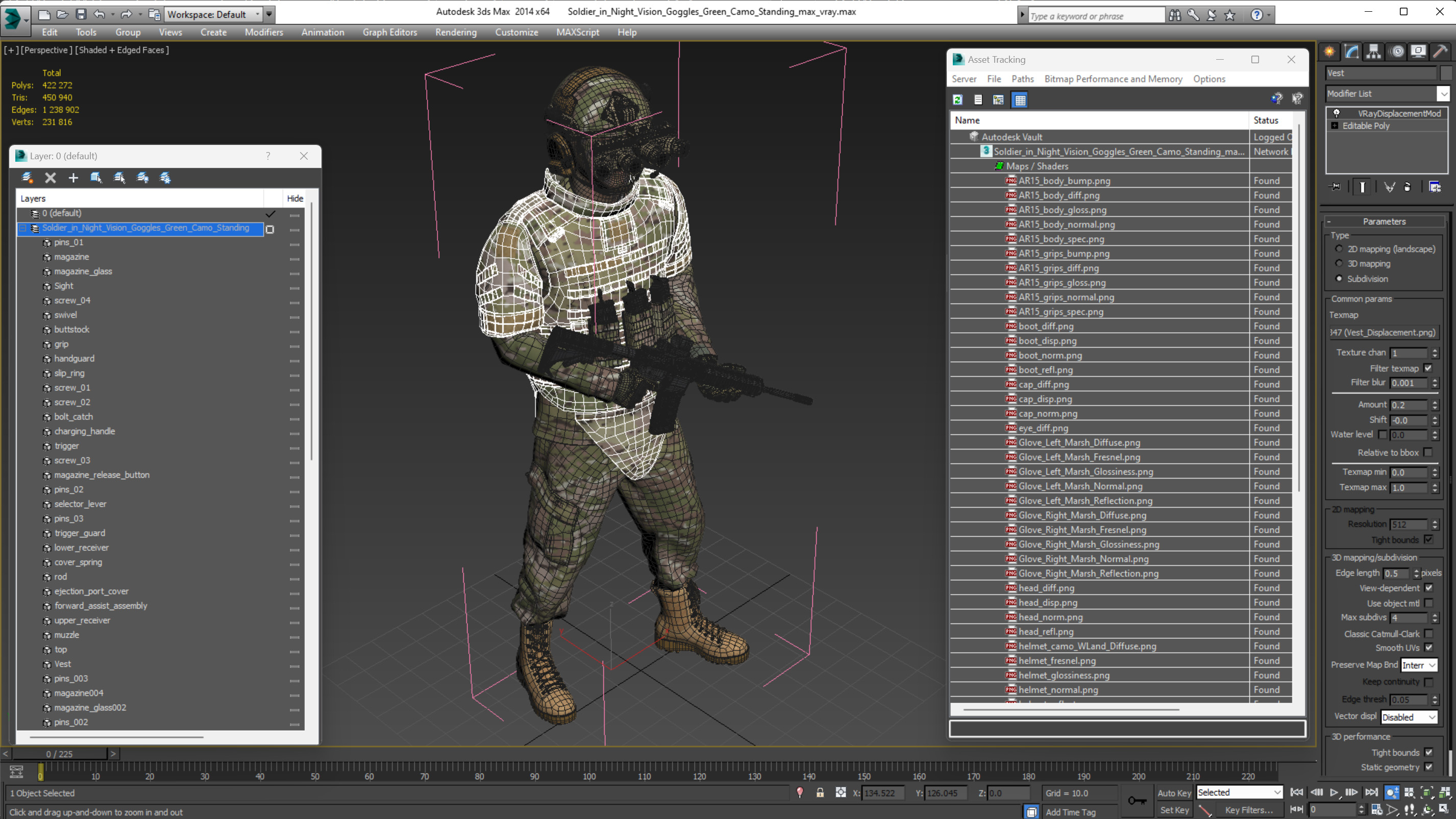Select the 2D mapping (landscape) radio button
This screenshot has height=819, width=1456.
click(1339, 249)
